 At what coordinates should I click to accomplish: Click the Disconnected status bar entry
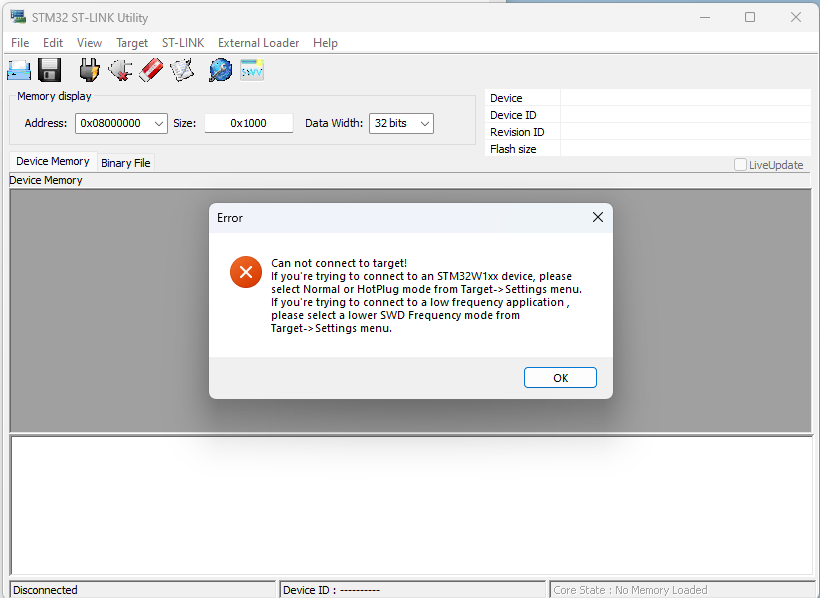point(142,590)
